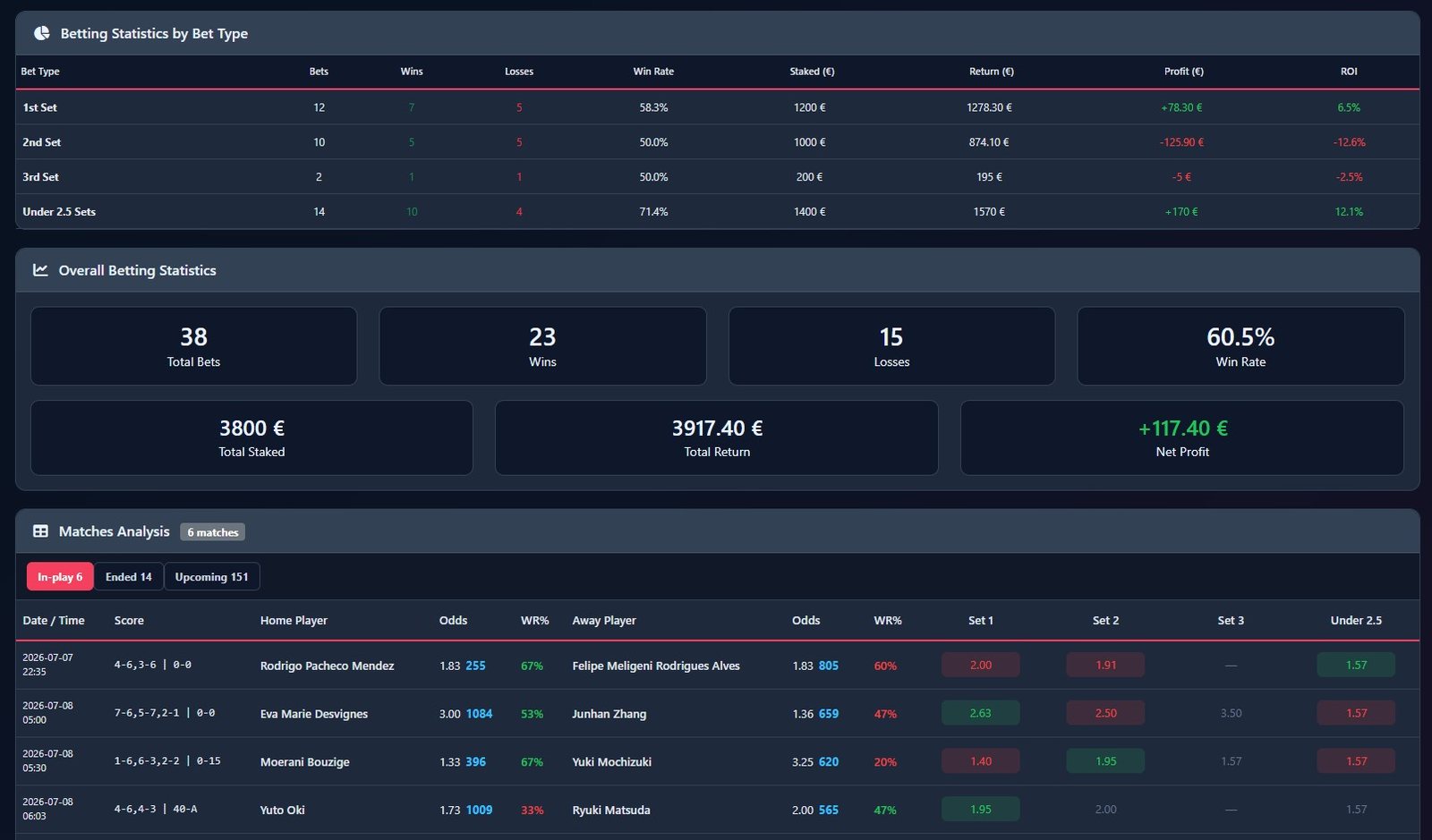Click the 3rd Set bet type row

coord(717,177)
